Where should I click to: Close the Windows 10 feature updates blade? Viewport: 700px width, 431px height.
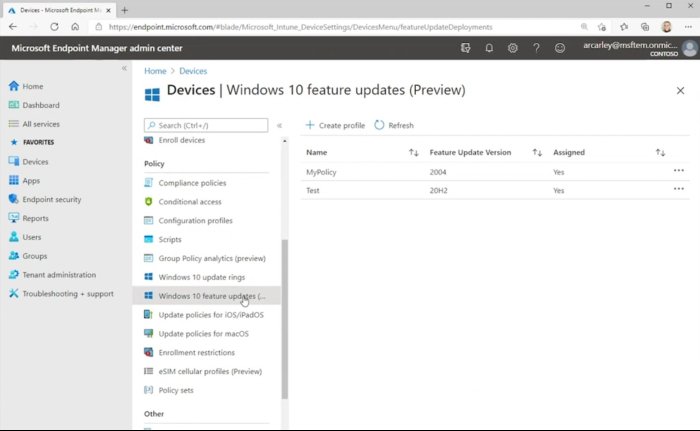tap(680, 91)
